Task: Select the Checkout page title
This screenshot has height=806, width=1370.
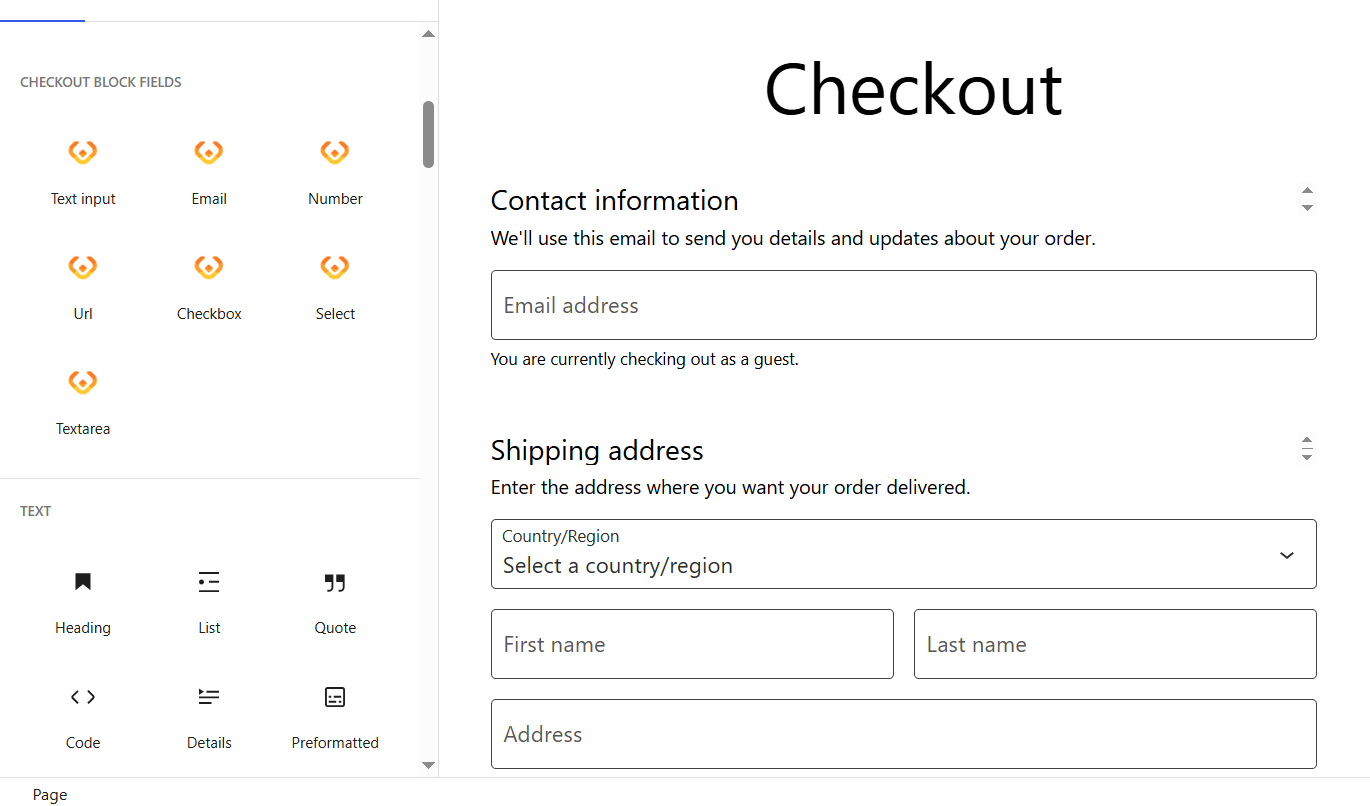Action: coord(913,90)
